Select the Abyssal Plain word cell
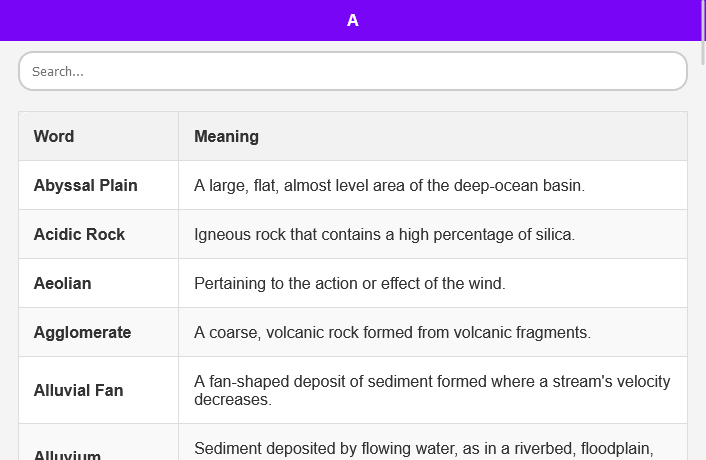The height and width of the screenshot is (460, 706). click(x=86, y=185)
